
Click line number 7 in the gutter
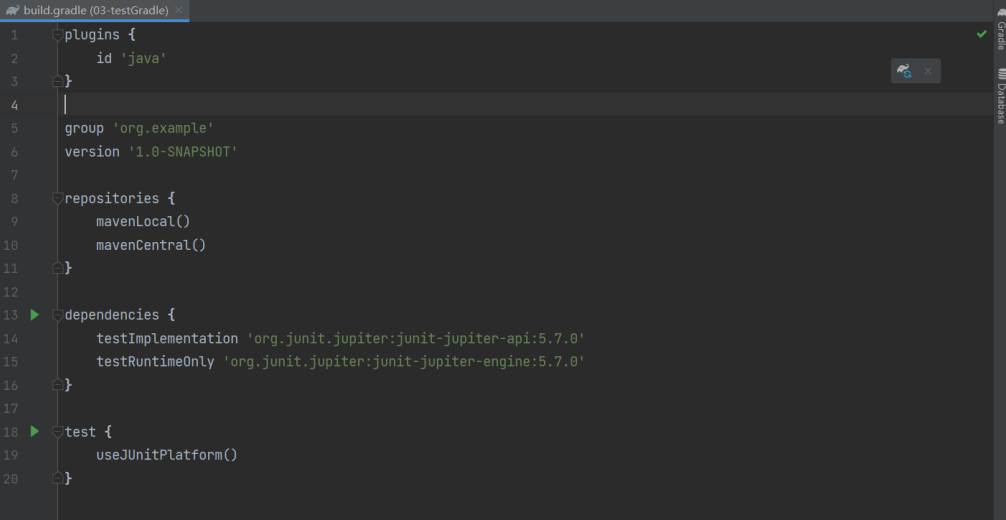(15, 175)
